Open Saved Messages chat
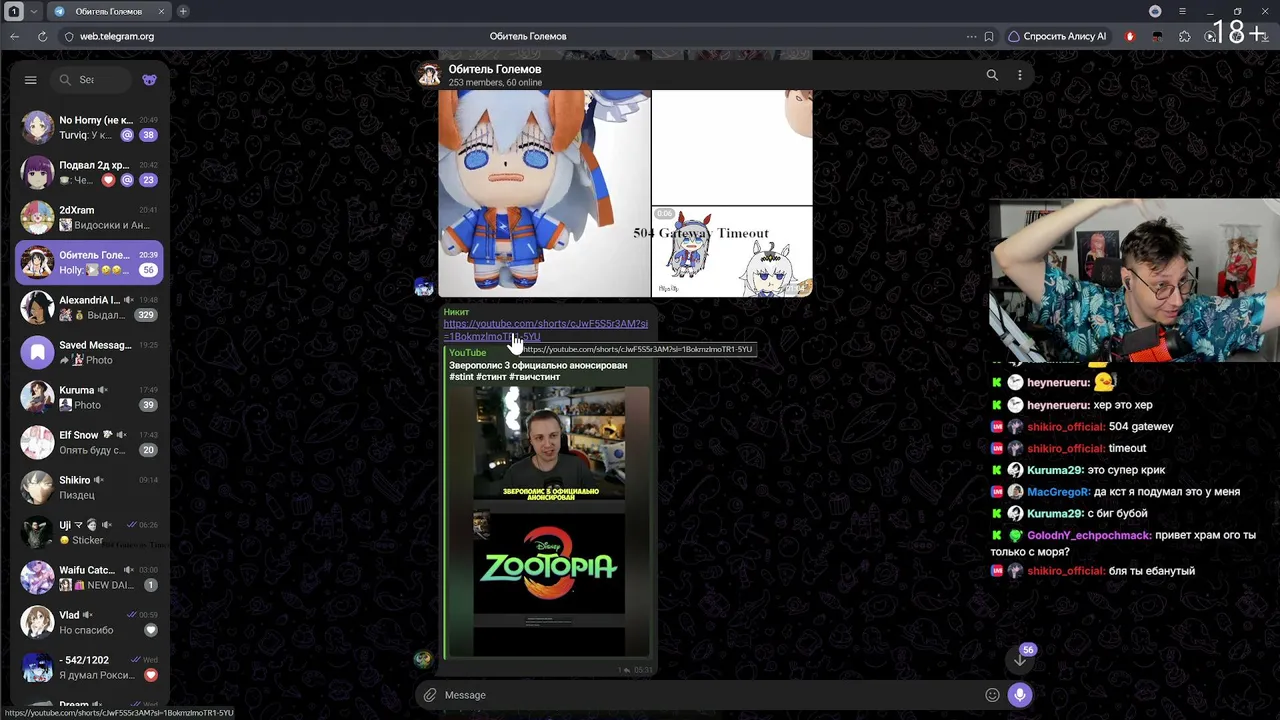This screenshot has height=720, width=1280. 90,352
